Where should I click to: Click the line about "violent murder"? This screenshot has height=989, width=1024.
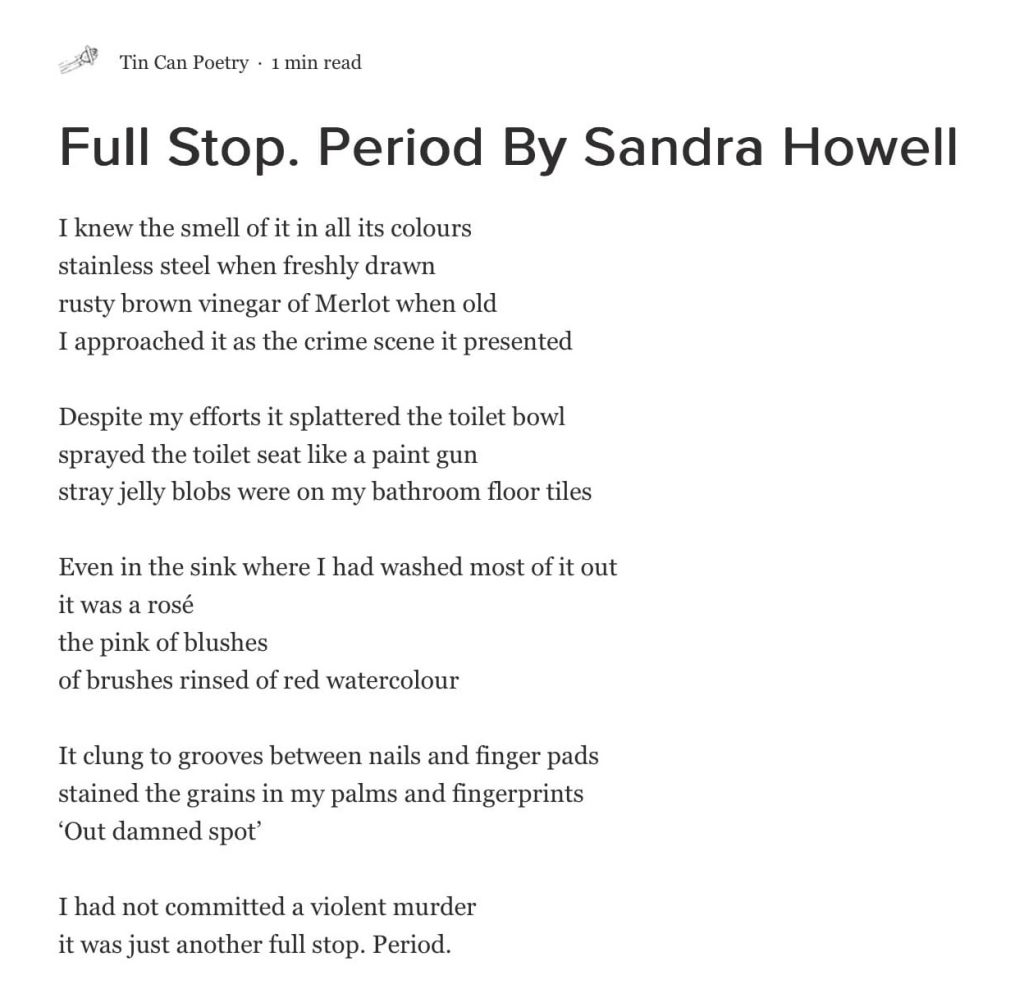click(x=267, y=907)
